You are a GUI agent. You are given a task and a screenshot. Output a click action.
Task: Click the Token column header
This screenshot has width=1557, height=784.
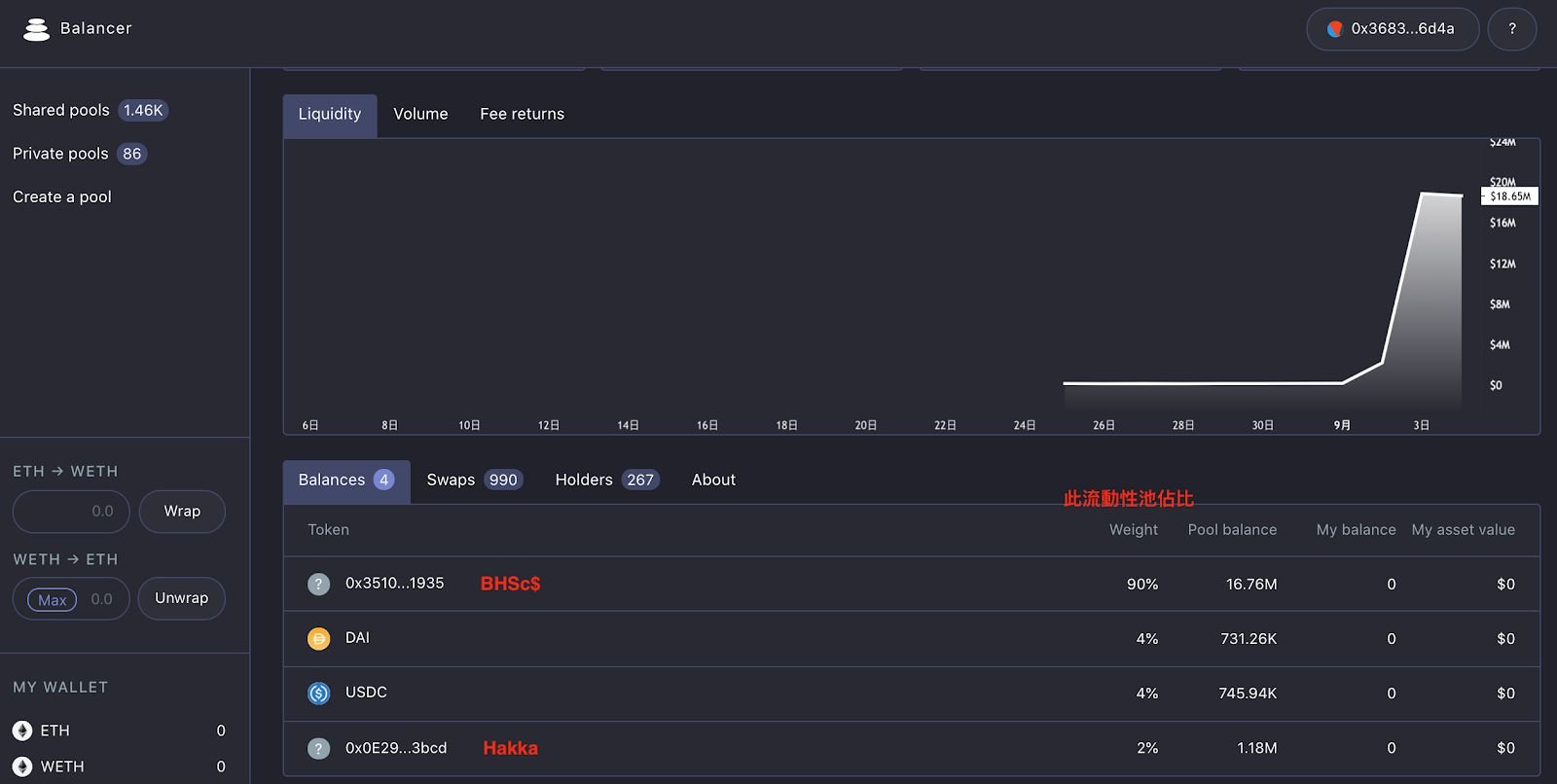pos(328,530)
